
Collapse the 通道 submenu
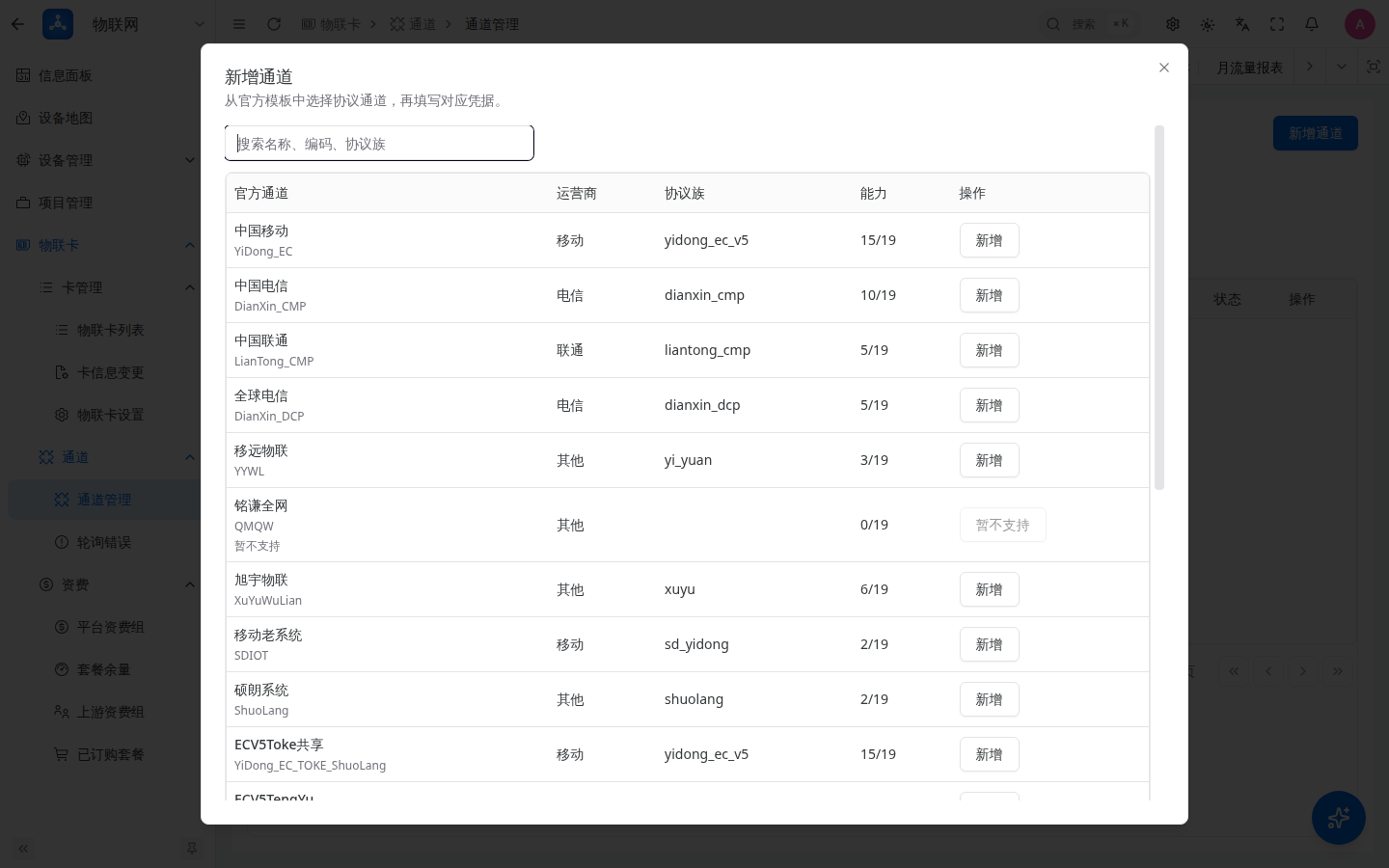107,457
